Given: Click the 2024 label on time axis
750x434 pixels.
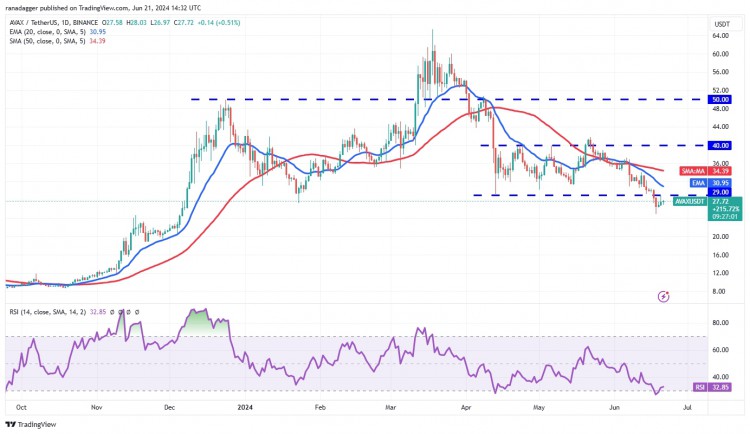Looking at the screenshot, I should 245,408.
